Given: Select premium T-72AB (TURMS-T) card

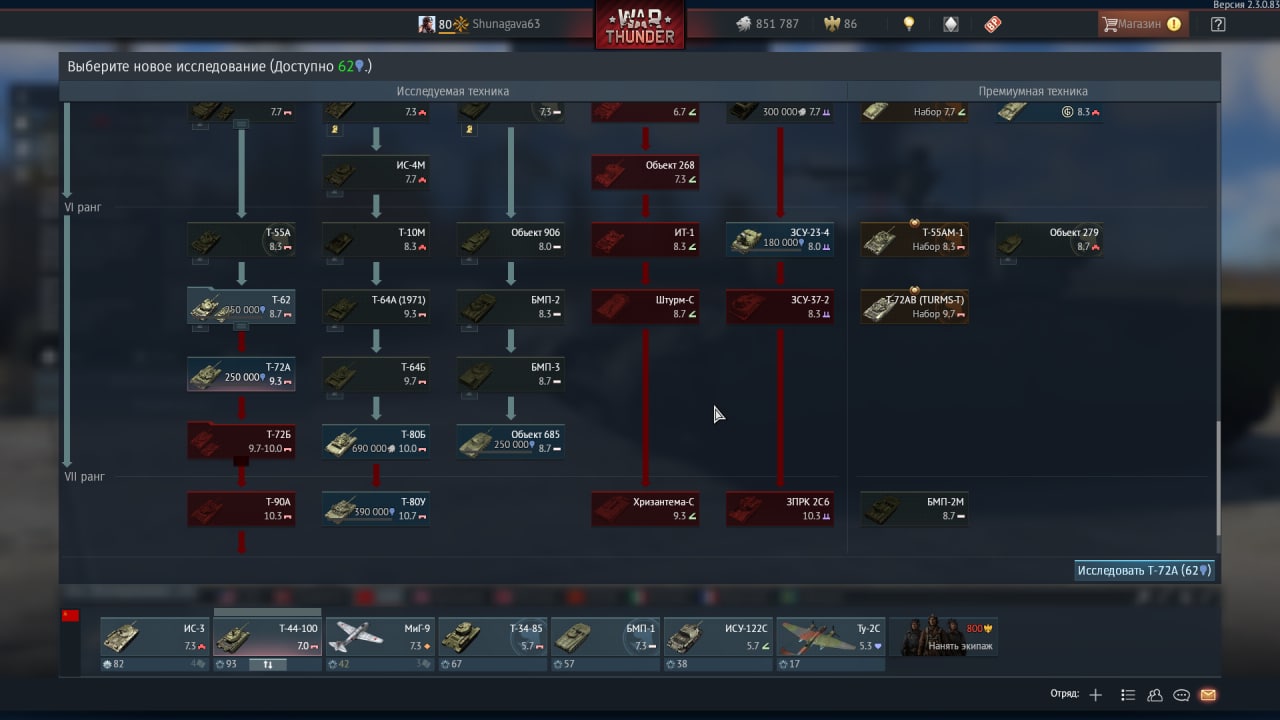Looking at the screenshot, I should click(x=914, y=307).
